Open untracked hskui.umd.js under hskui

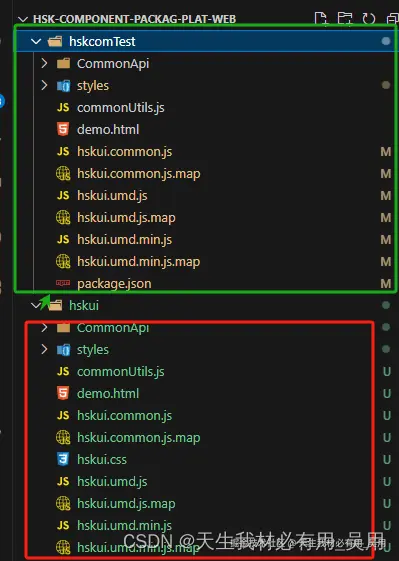112,482
